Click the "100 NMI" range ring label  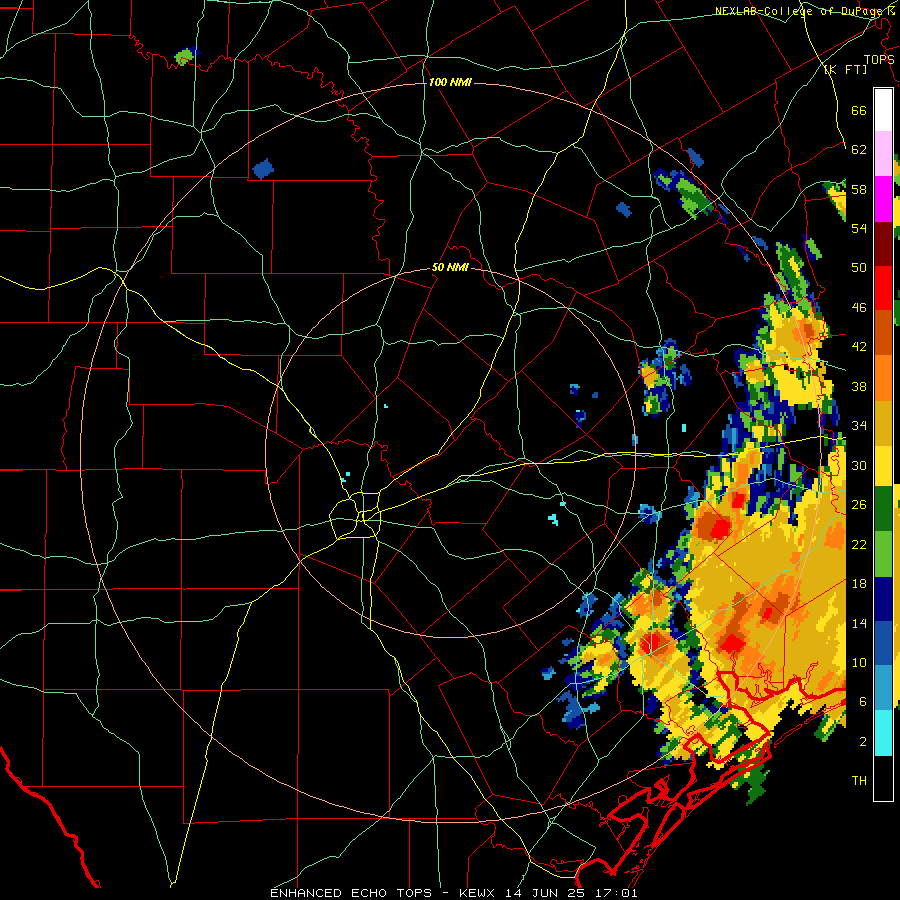[x=450, y=83]
